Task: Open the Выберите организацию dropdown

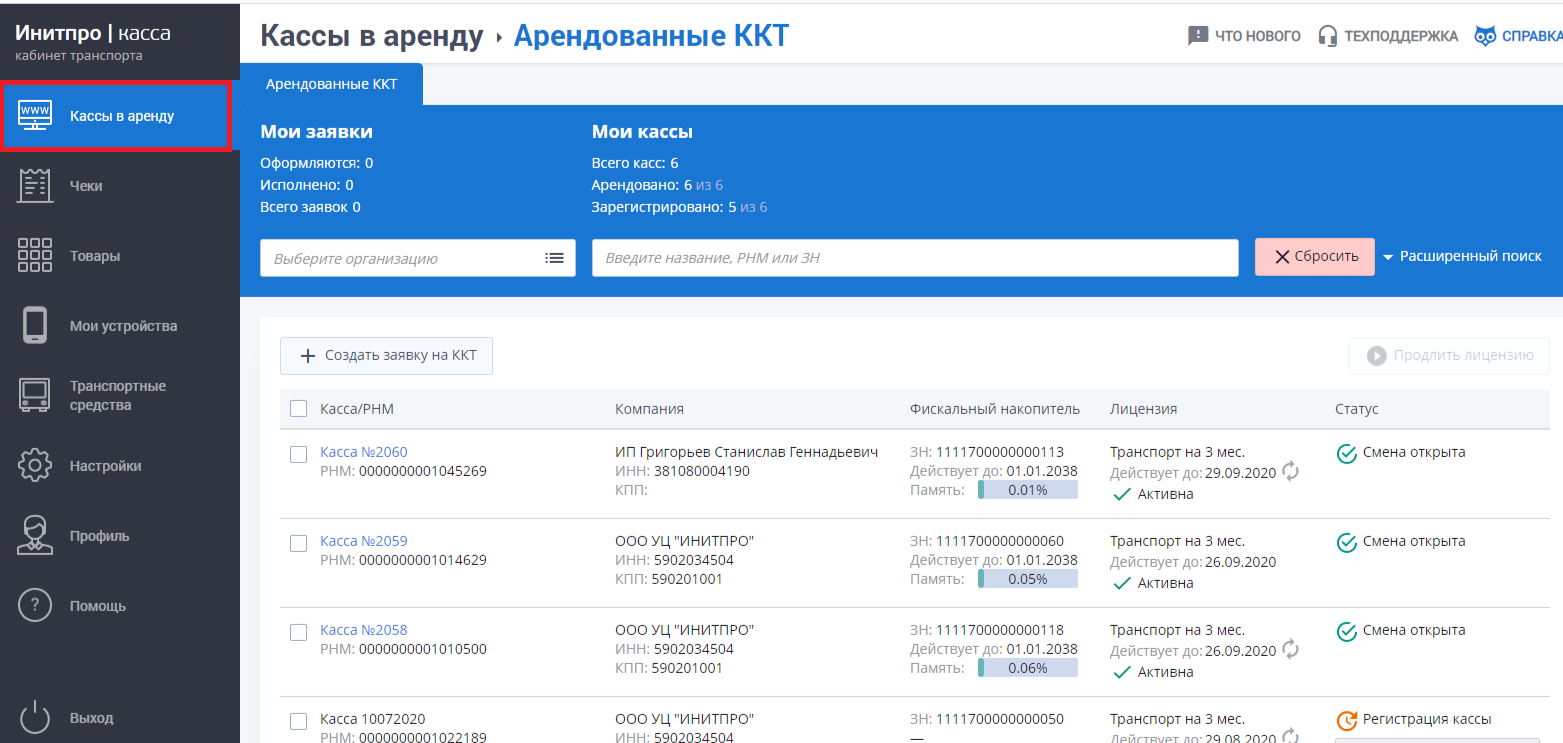Action: click(x=418, y=258)
